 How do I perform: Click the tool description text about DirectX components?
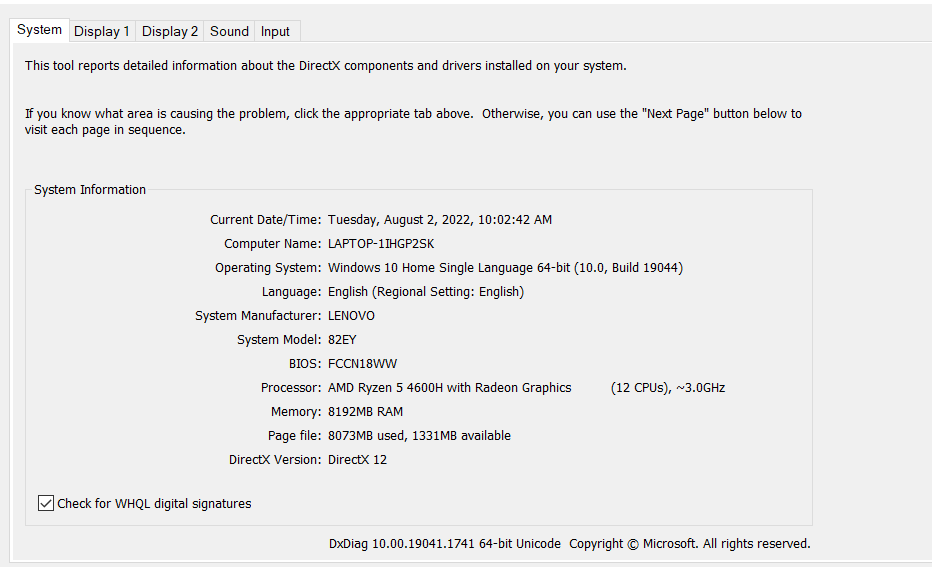click(325, 66)
